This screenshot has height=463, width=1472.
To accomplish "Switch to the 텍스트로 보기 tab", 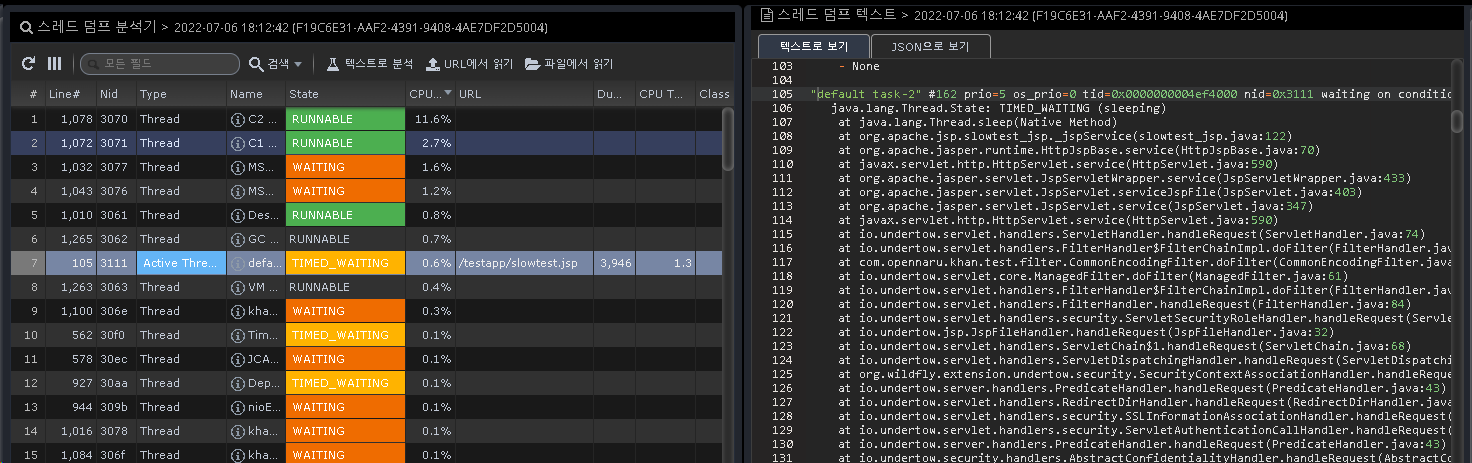I will (x=811, y=46).
